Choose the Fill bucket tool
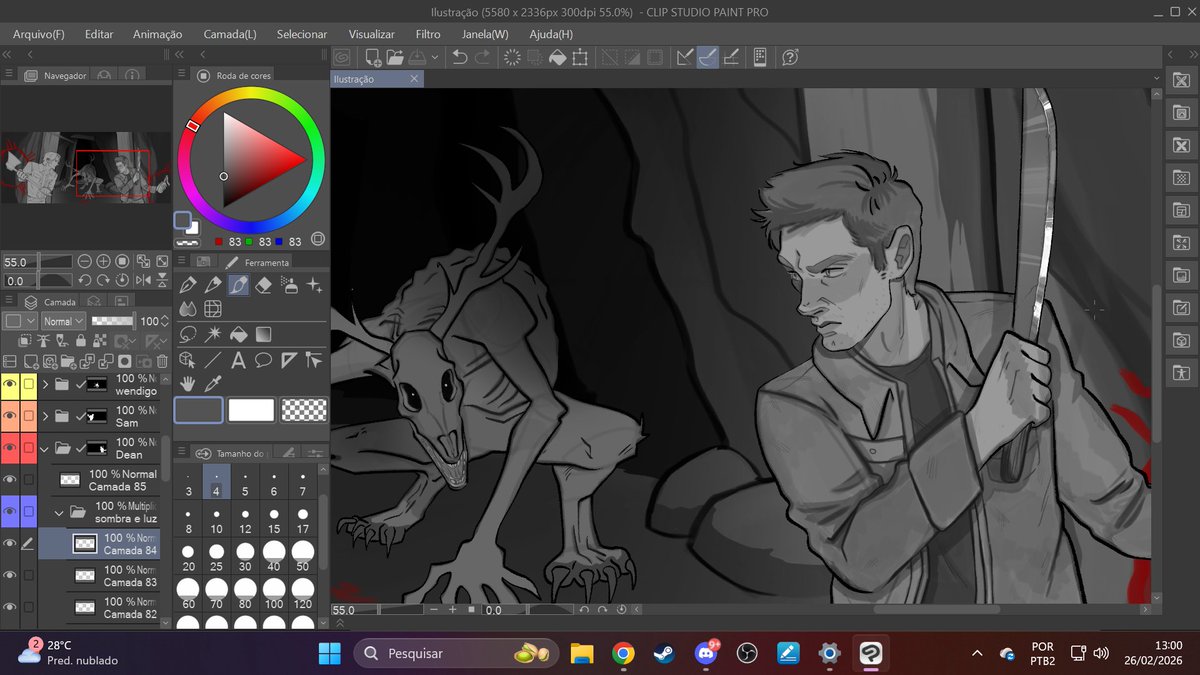This screenshot has height=675, width=1200. [x=239, y=334]
